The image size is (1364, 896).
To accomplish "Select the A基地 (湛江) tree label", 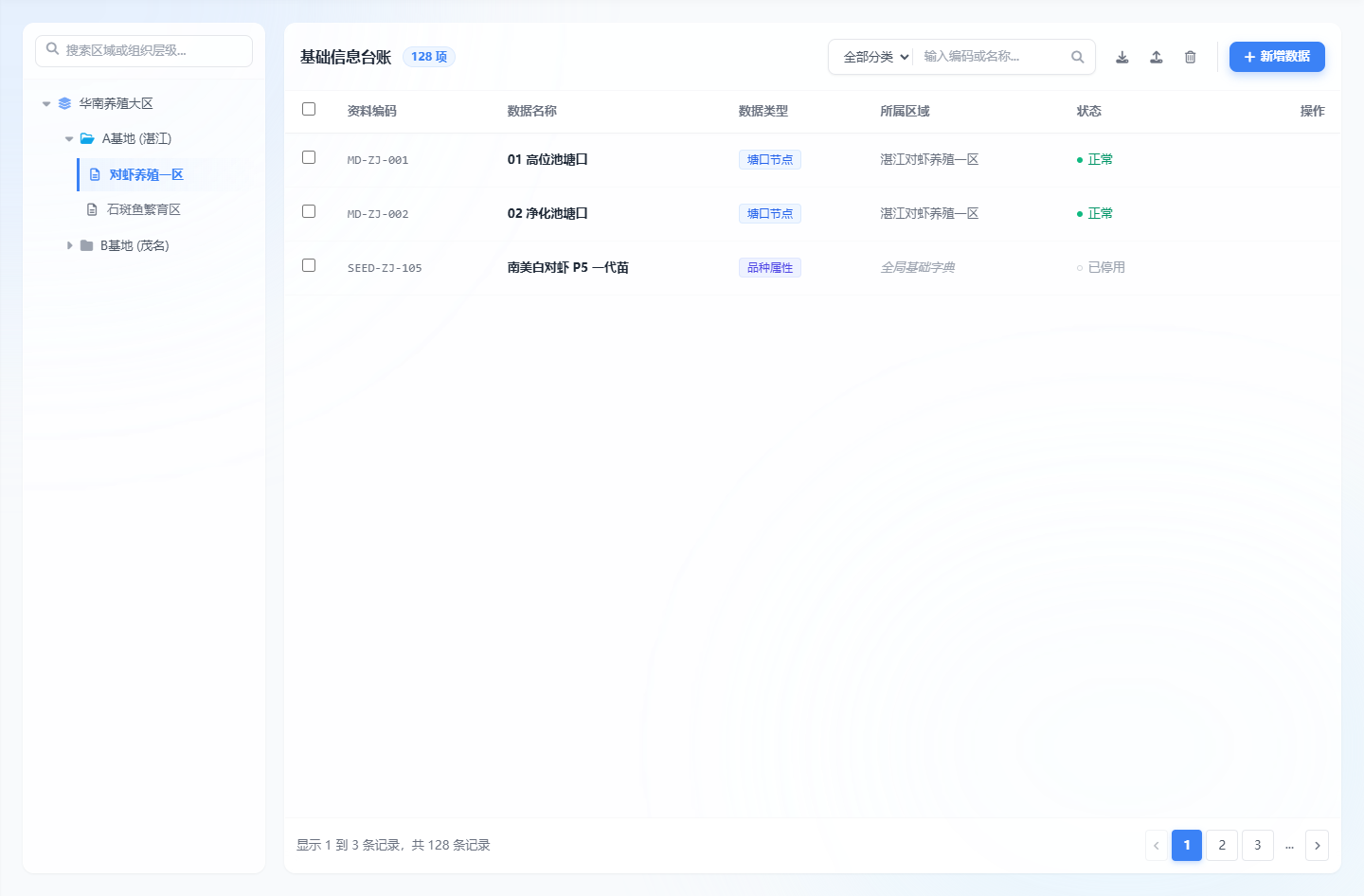I will point(137,138).
